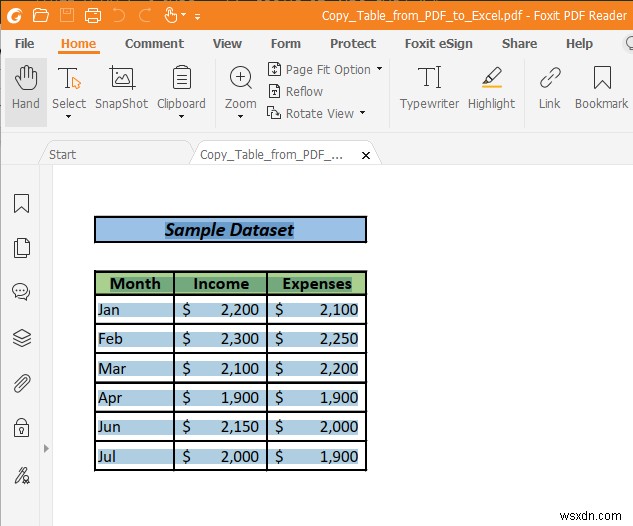Open the Attachments paperclip panel
The width and height of the screenshot is (633, 526).
click(x=22, y=383)
